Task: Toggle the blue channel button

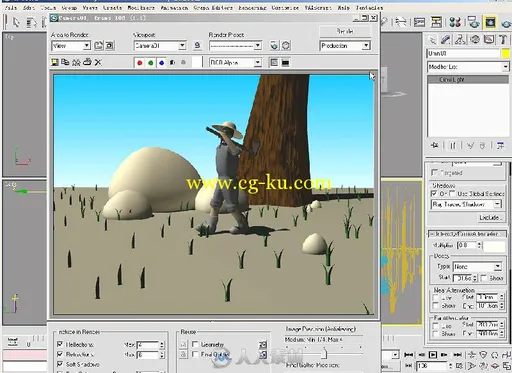Action: (x=162, y=63)
